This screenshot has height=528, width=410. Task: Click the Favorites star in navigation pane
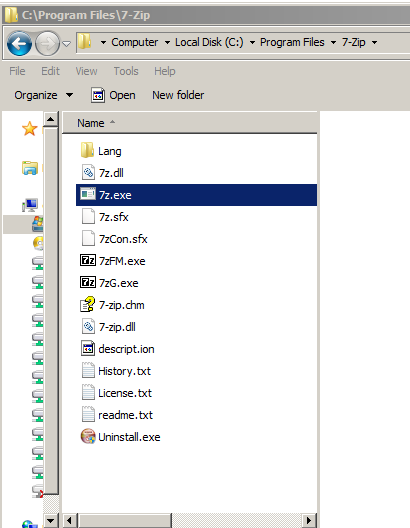30,128
